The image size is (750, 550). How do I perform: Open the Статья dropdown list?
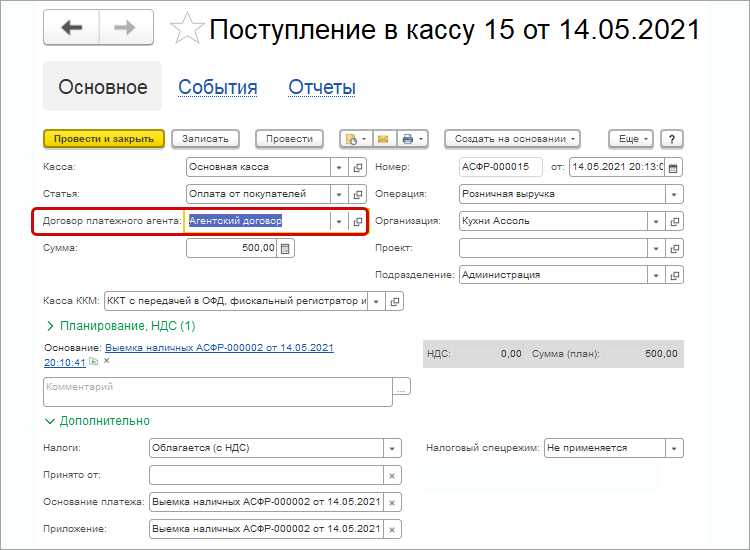click(x=339, y=194)
